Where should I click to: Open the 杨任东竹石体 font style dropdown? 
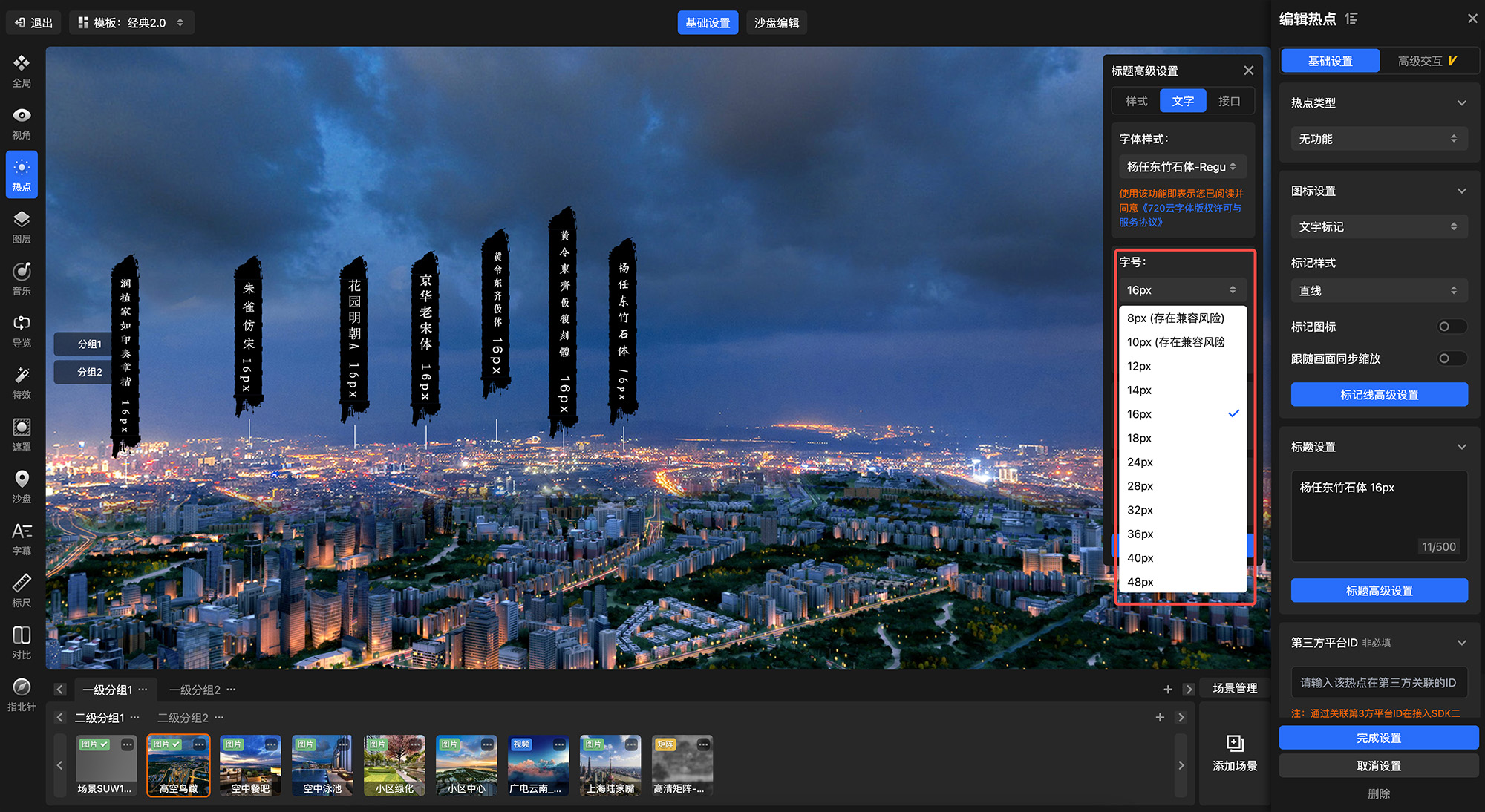(1181, 167)
